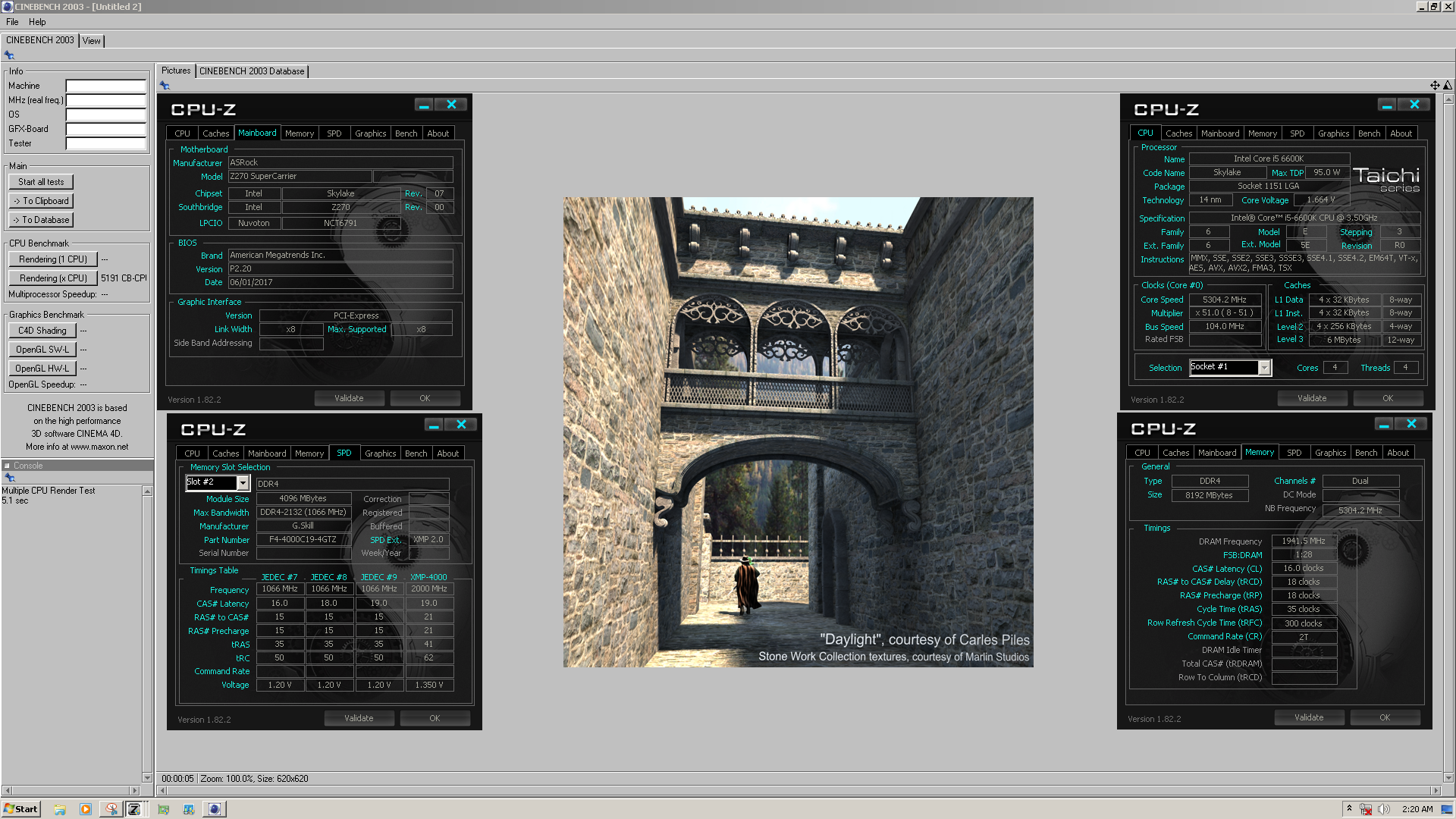Click OK in the Memory CPU-Z window
This screenshot has height=819, width=1456.
pos(1385,717)
